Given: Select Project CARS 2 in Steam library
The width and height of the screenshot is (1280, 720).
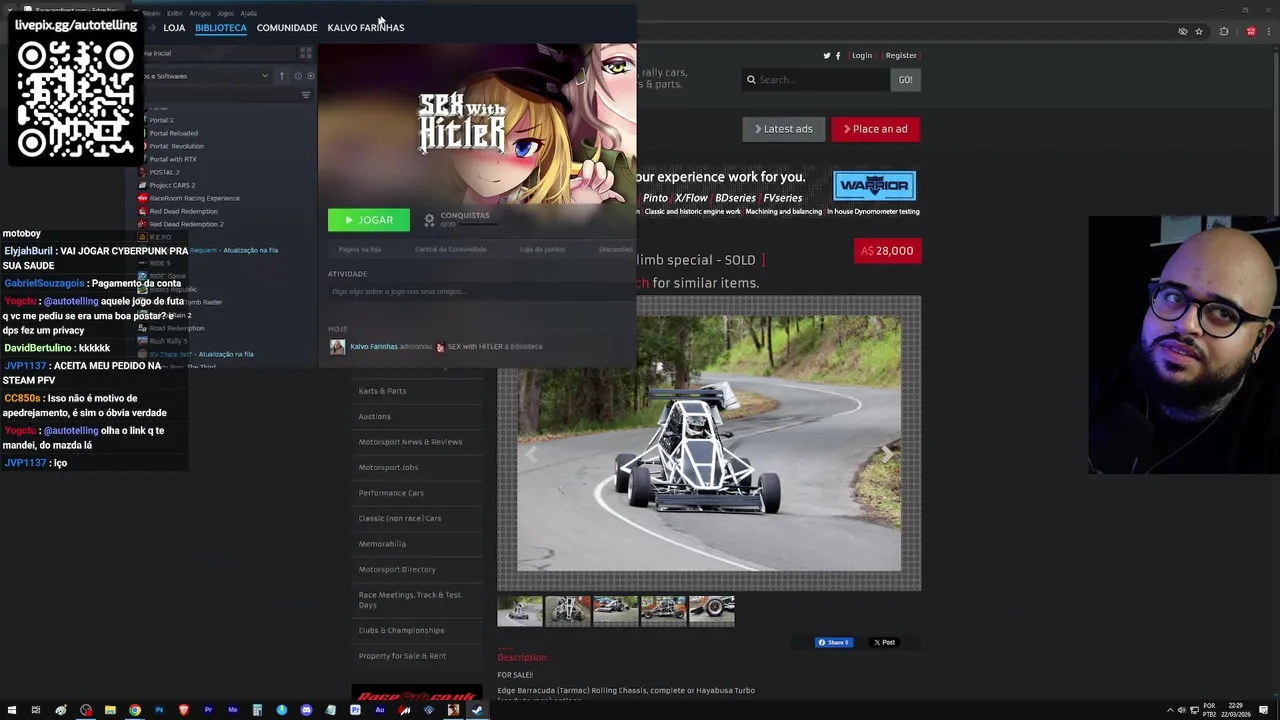Looking at the screenshot, I should (172, 185).
